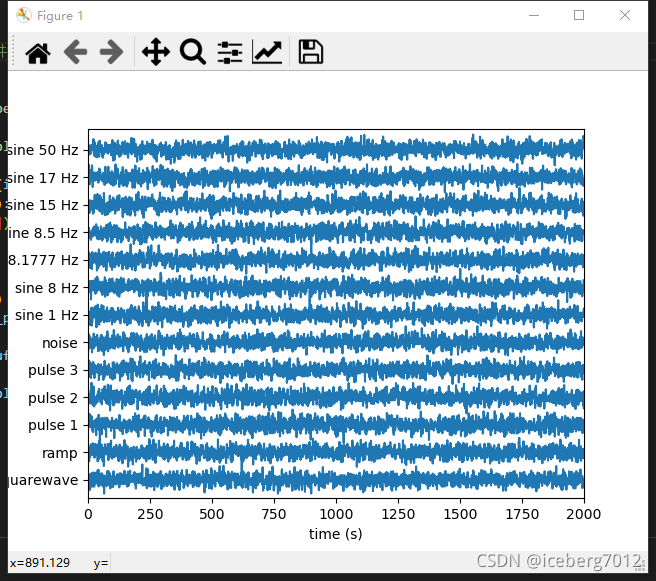Click the 'pulse 2' channel label
656x581 pixels.
pos(53,398)
